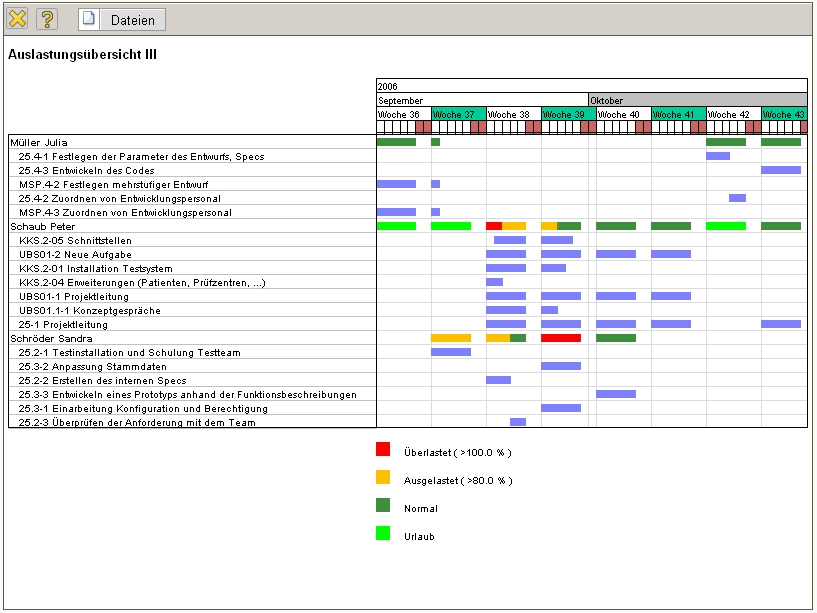Click the 2006 year header
This screenshot has width=817, height=613.
tap(591, 86)
